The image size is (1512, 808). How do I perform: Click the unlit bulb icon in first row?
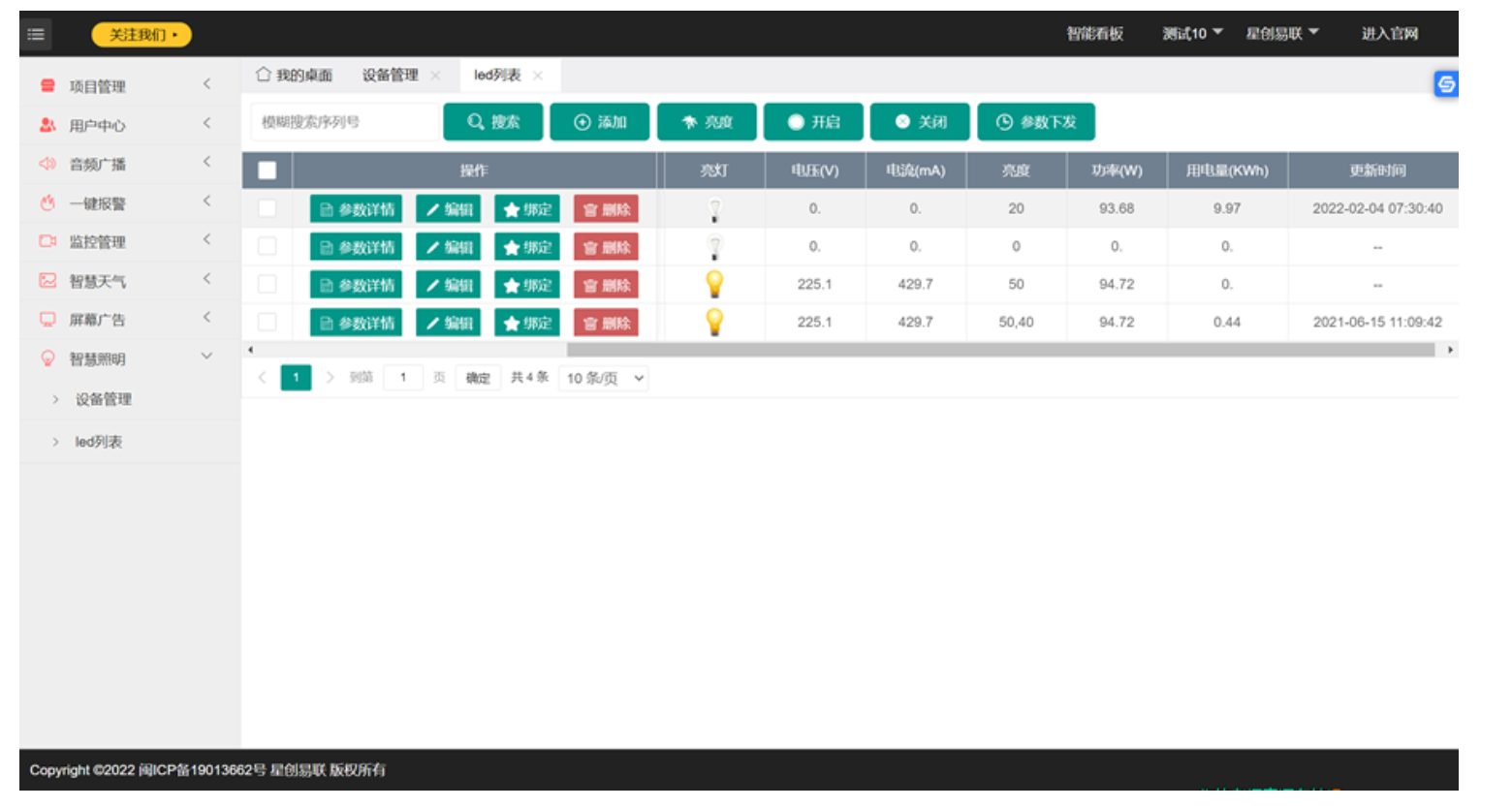pos(714,209)
